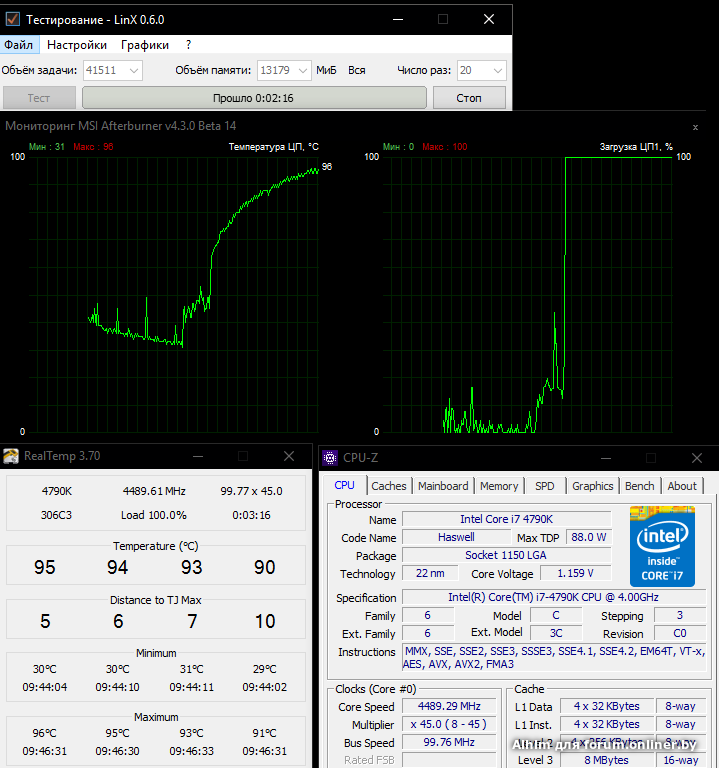Click the Стоп button in LinX
Viewport: 720px width, 768px height.
click(469, 98)
